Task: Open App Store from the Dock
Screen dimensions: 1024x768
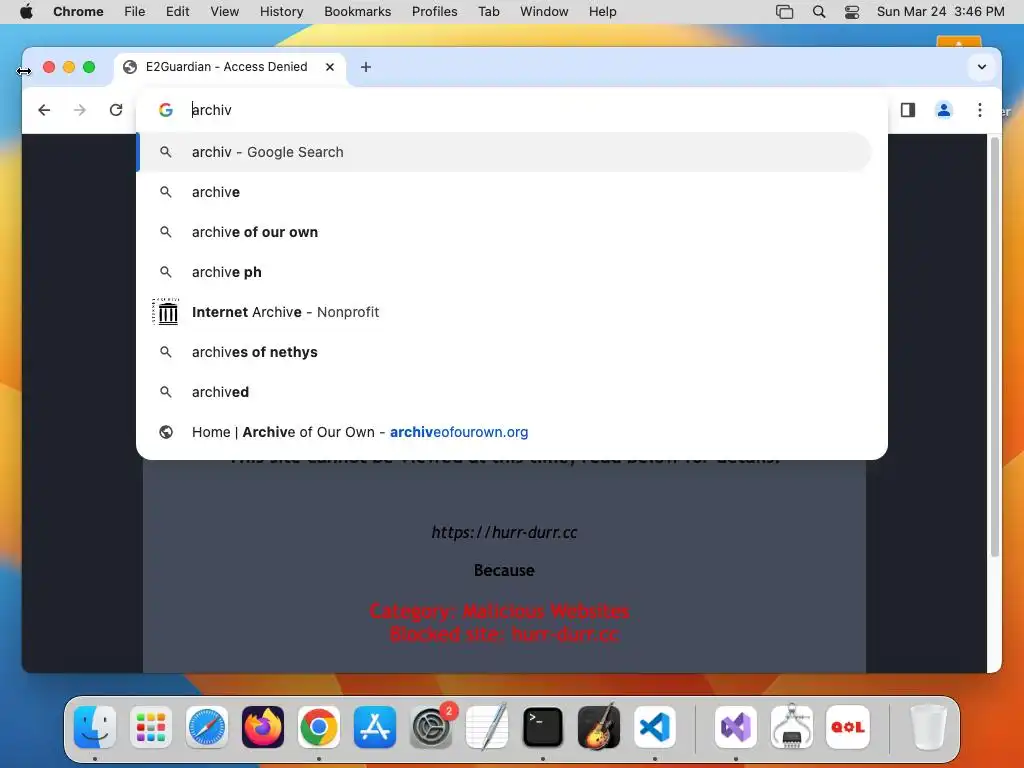Action: click(x=375, y=727)
